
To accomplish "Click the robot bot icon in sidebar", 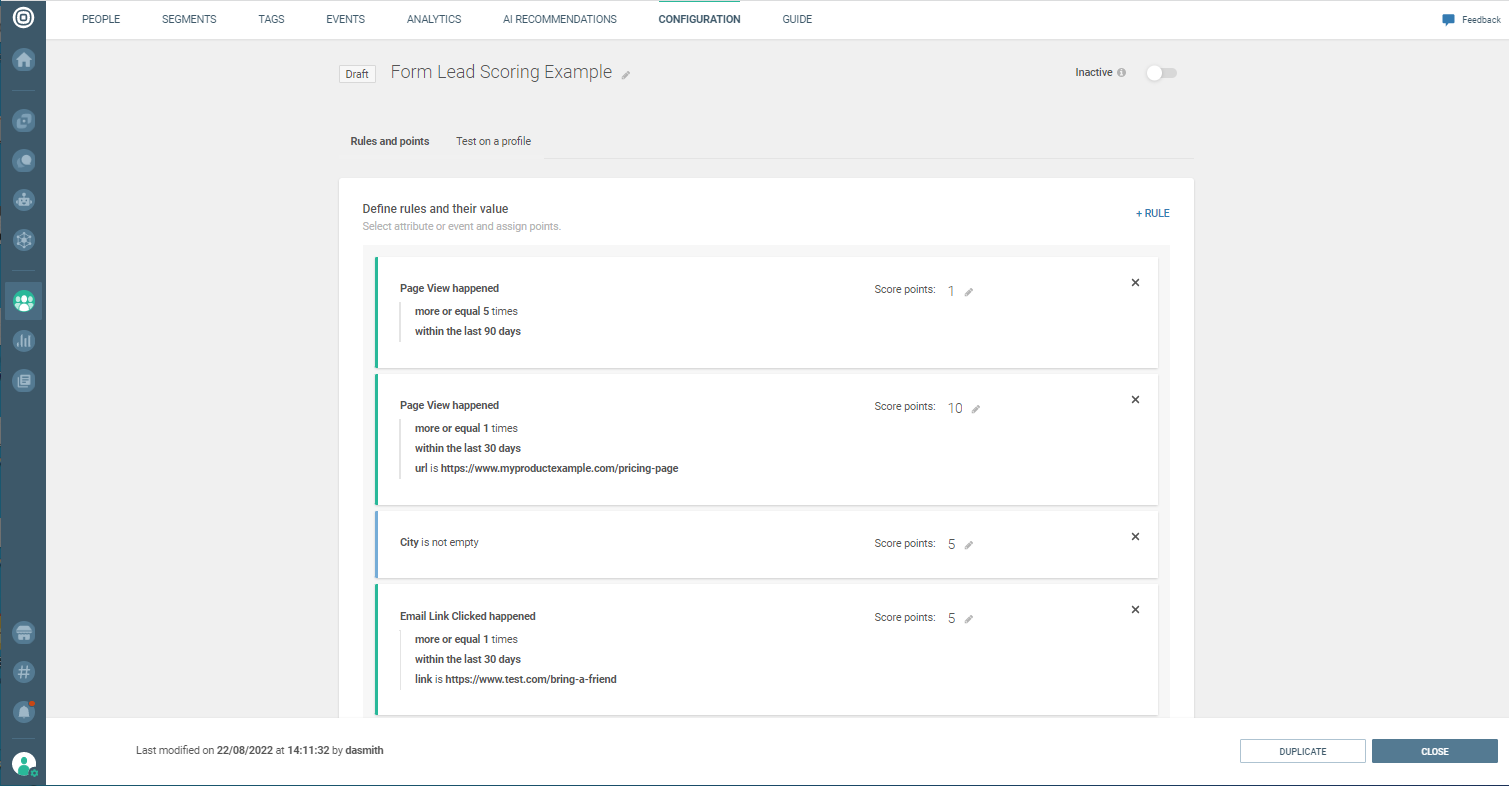I will pos(24,199).
